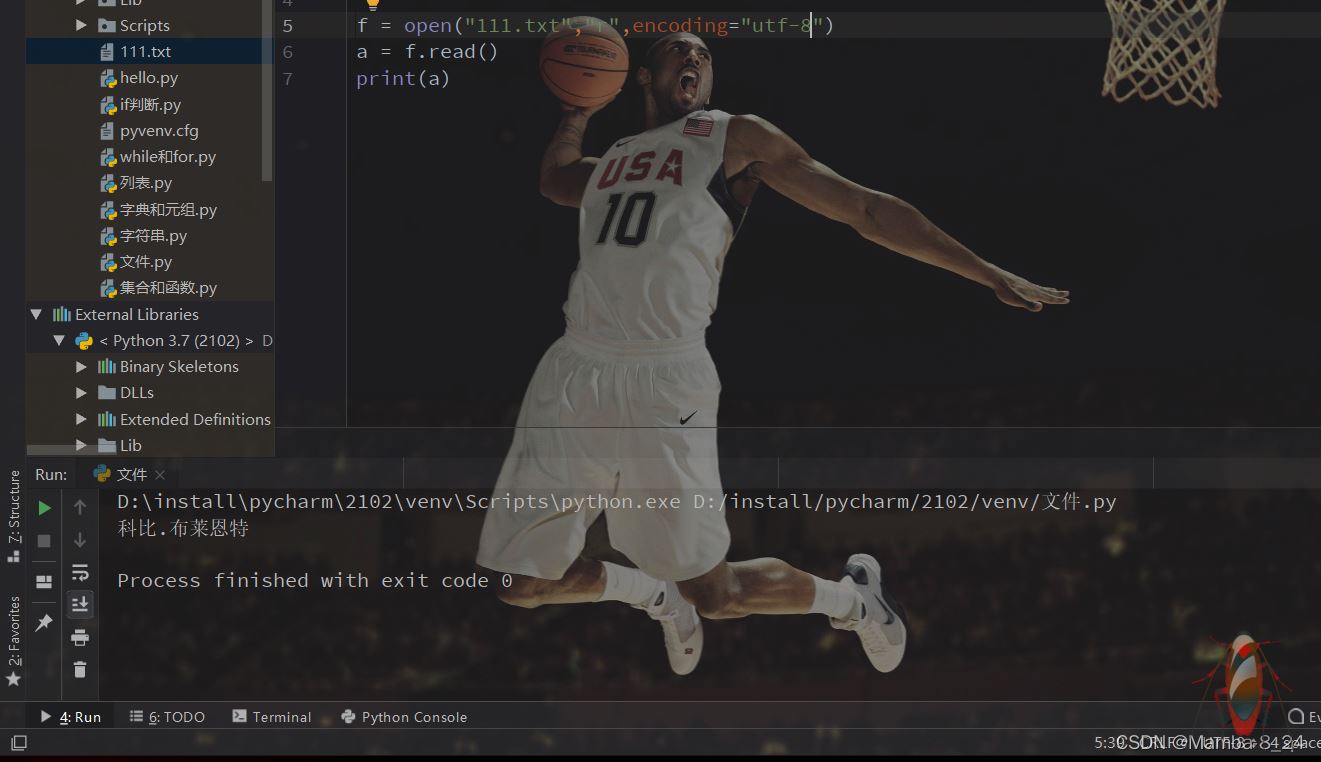This screenshot has height=762, width=1321.
Task: Expand the DLLs folder
Action: point(82,393)
